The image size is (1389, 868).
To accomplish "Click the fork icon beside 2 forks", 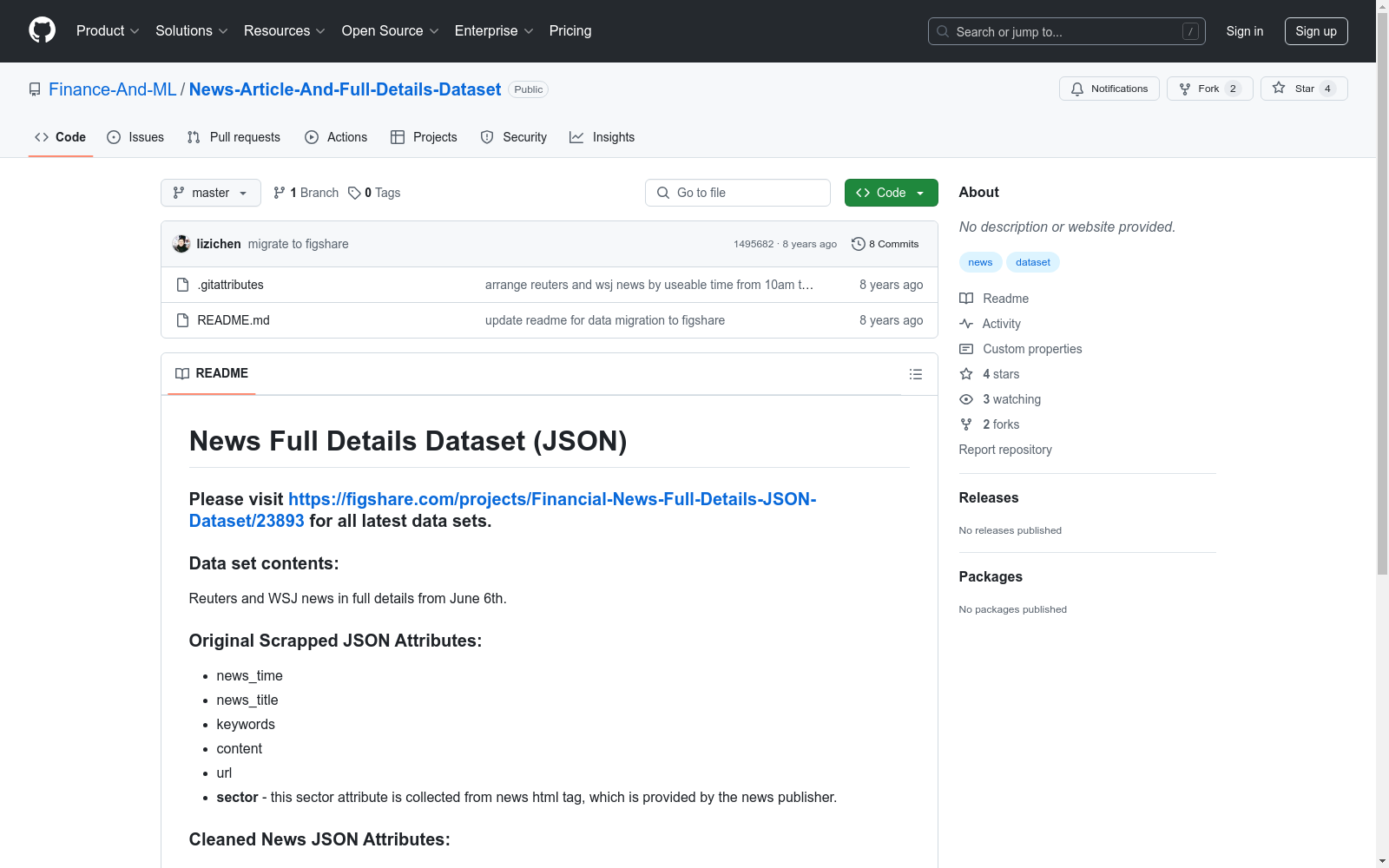I will click(x=966, y=424).
